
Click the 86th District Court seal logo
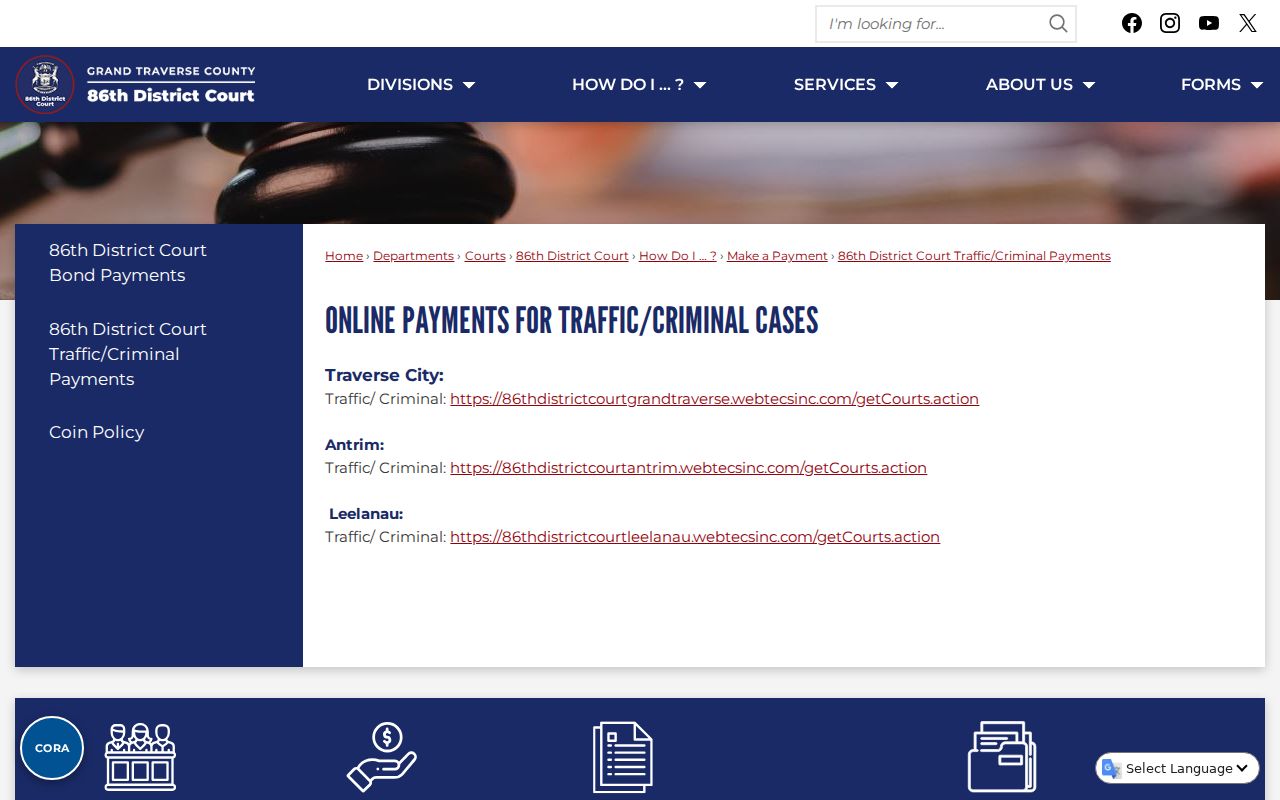coord(45,85)
